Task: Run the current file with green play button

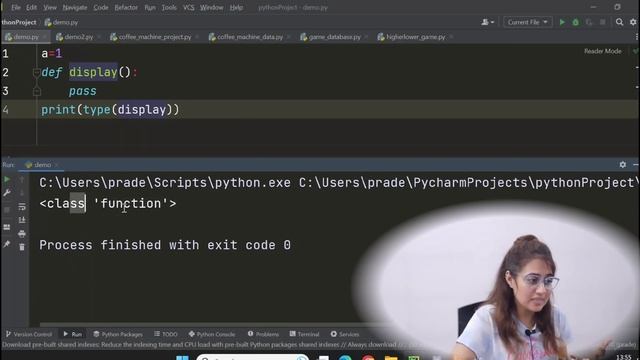Action: click(x=562, y=22)
